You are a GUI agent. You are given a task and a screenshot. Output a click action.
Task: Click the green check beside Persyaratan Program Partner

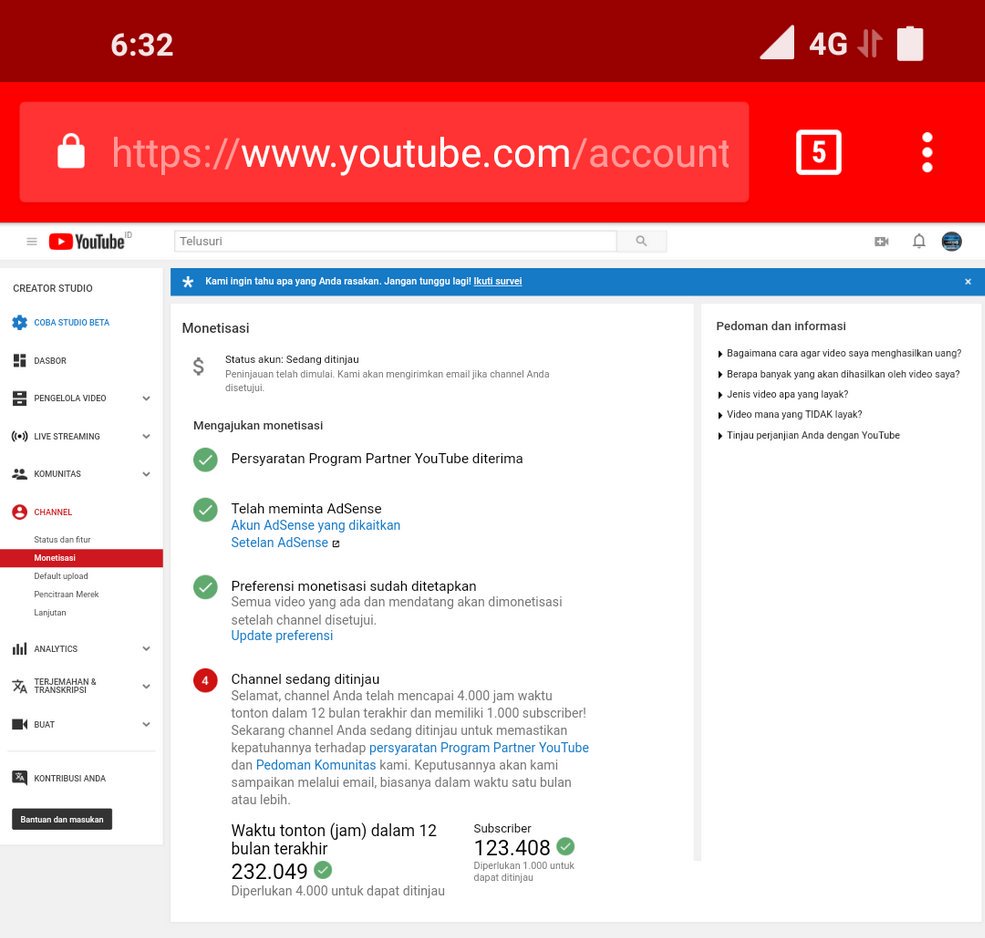(205, 459)
